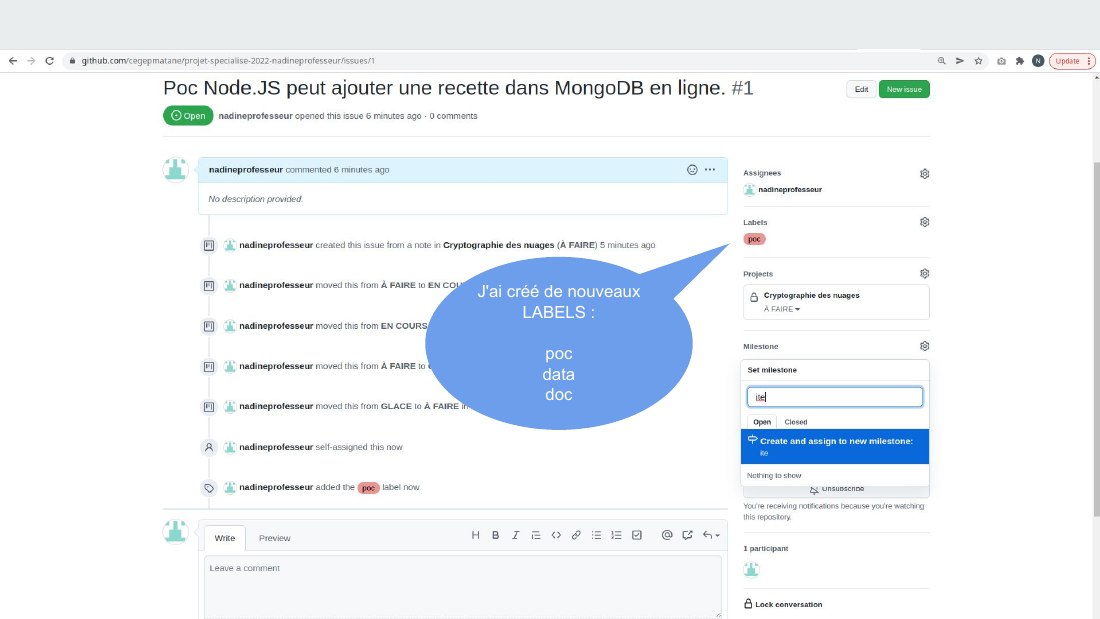This screenshot has width=1100, height=619.
Task: Expand the À FAIRE project column dropdown
Action: (782, 309)
